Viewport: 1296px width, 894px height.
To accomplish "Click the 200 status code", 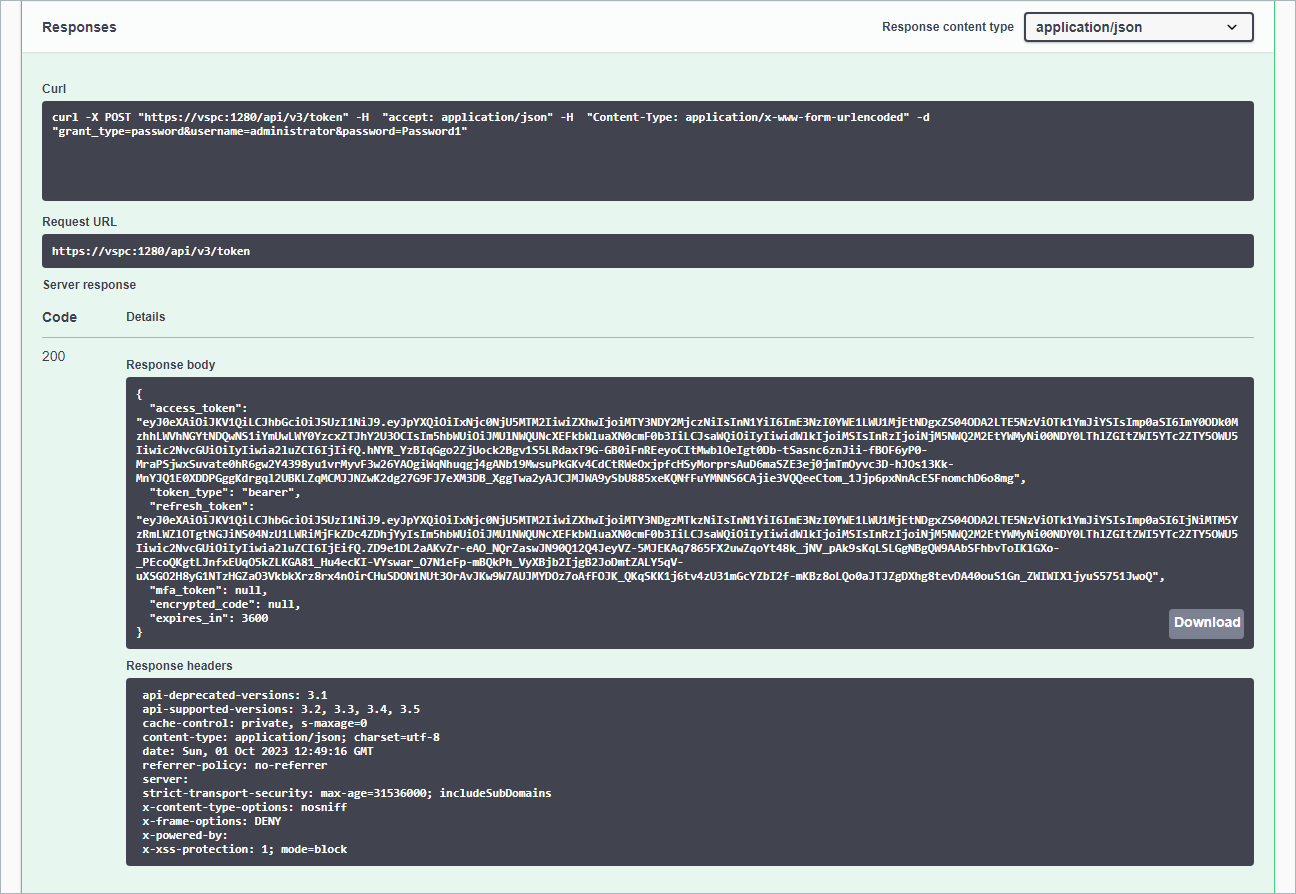I will coord(54,356).
